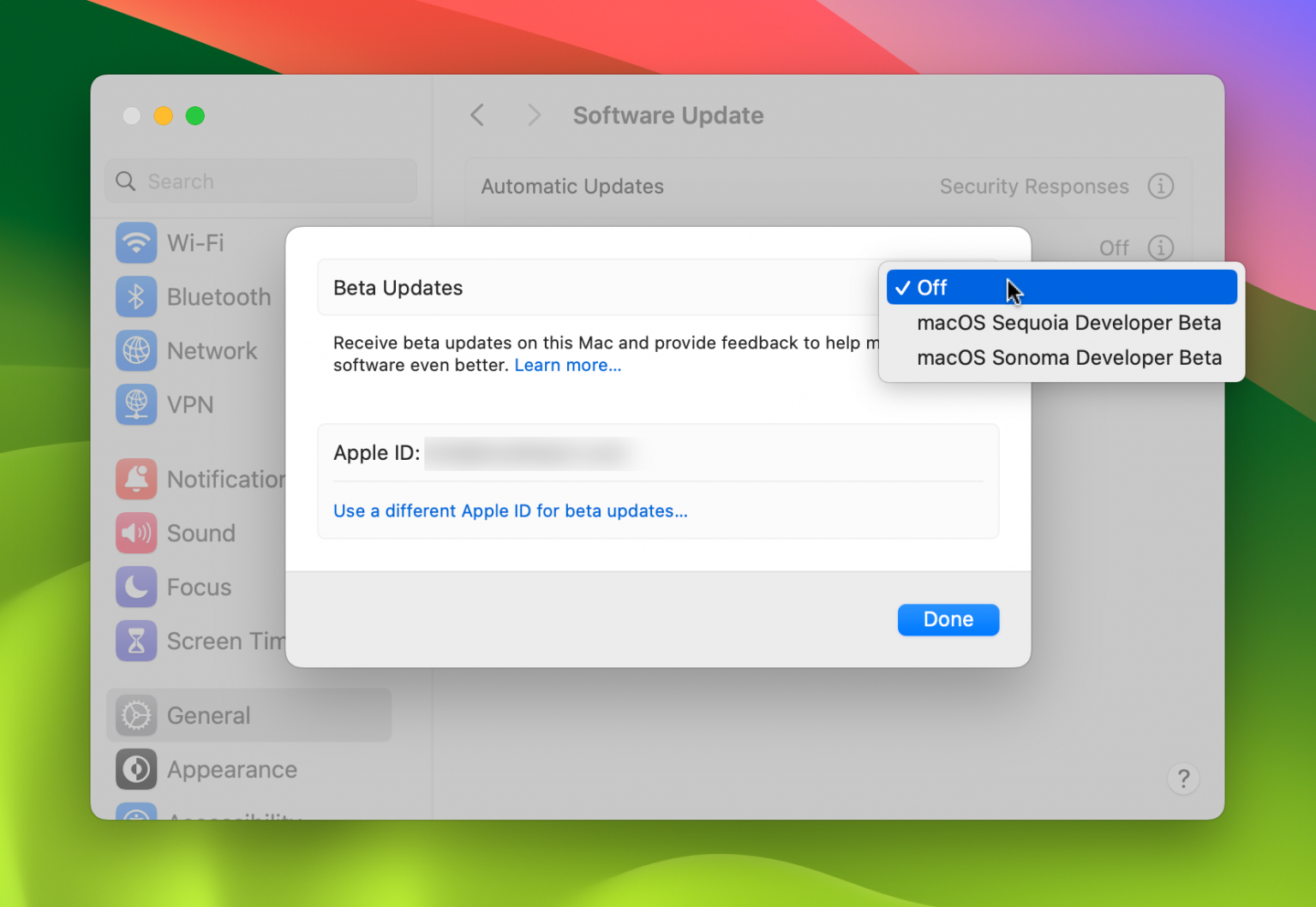Select General in the sidebar

(207, 715)
